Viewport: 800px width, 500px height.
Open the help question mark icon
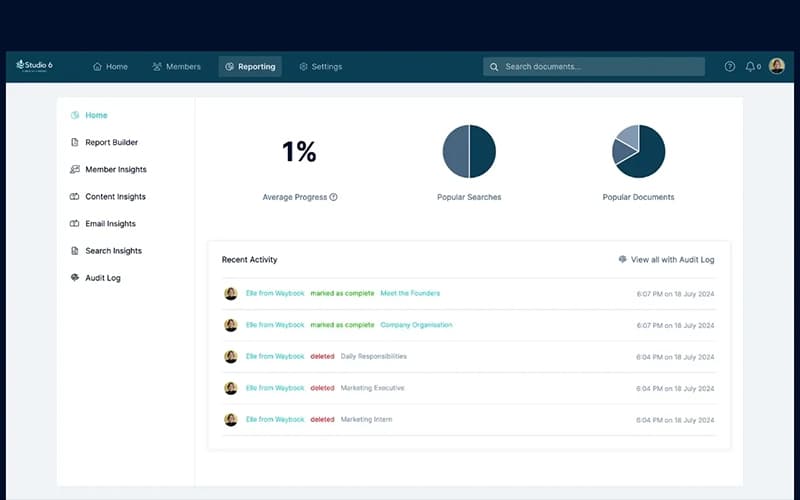point(730,67)
